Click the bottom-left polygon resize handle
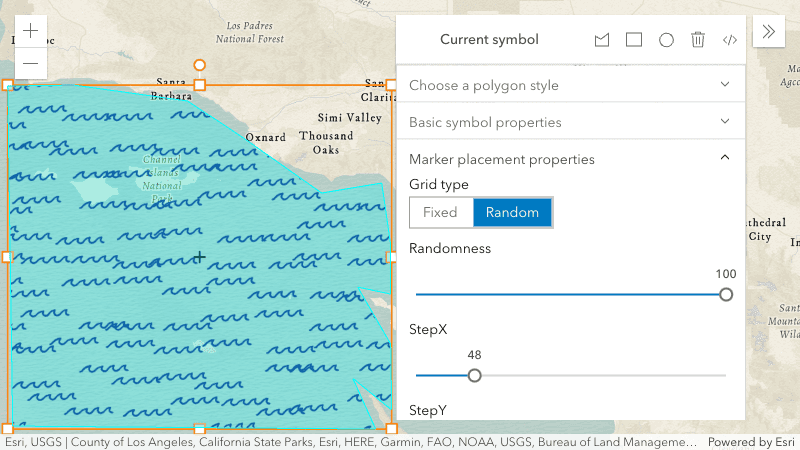 pos(8,428)
